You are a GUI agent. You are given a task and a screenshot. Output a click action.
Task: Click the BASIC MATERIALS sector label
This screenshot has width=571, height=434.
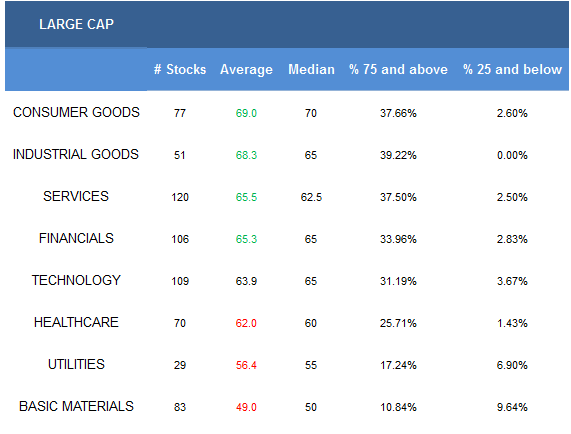coord(76,406)
